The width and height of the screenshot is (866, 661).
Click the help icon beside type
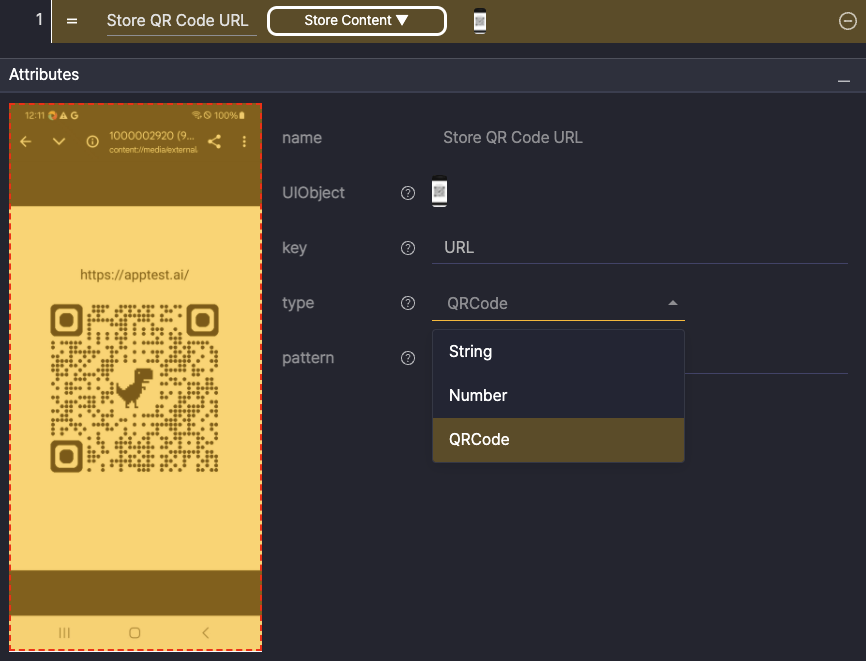click(x=407, y=303)
